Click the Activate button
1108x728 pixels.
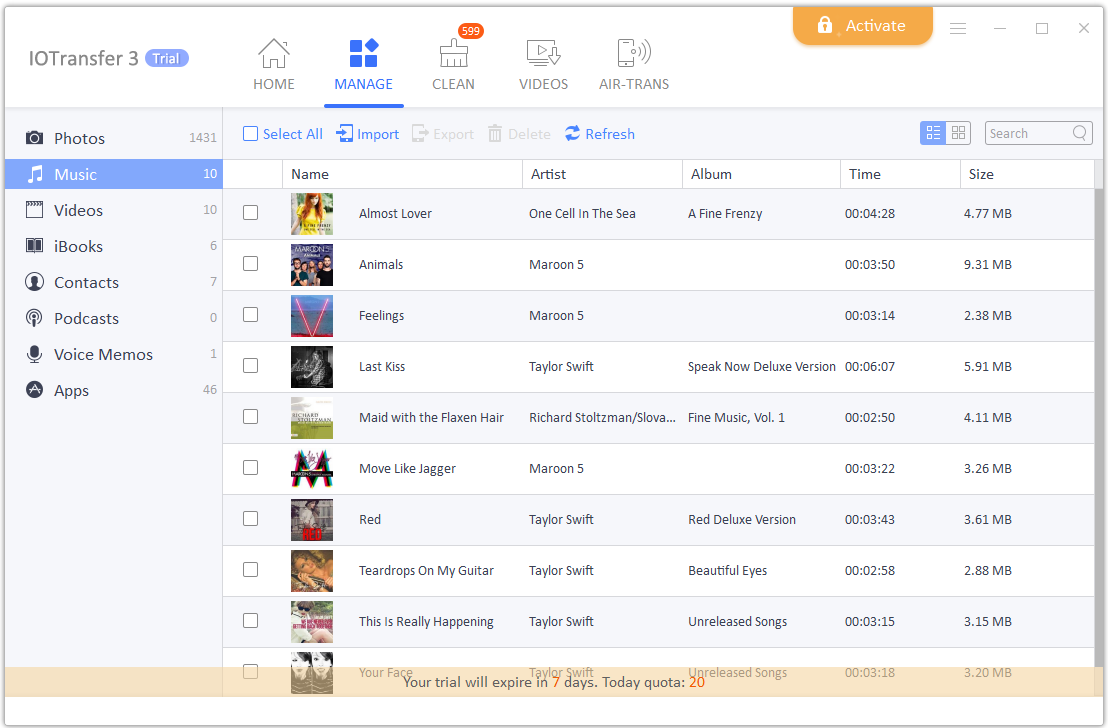862,26
